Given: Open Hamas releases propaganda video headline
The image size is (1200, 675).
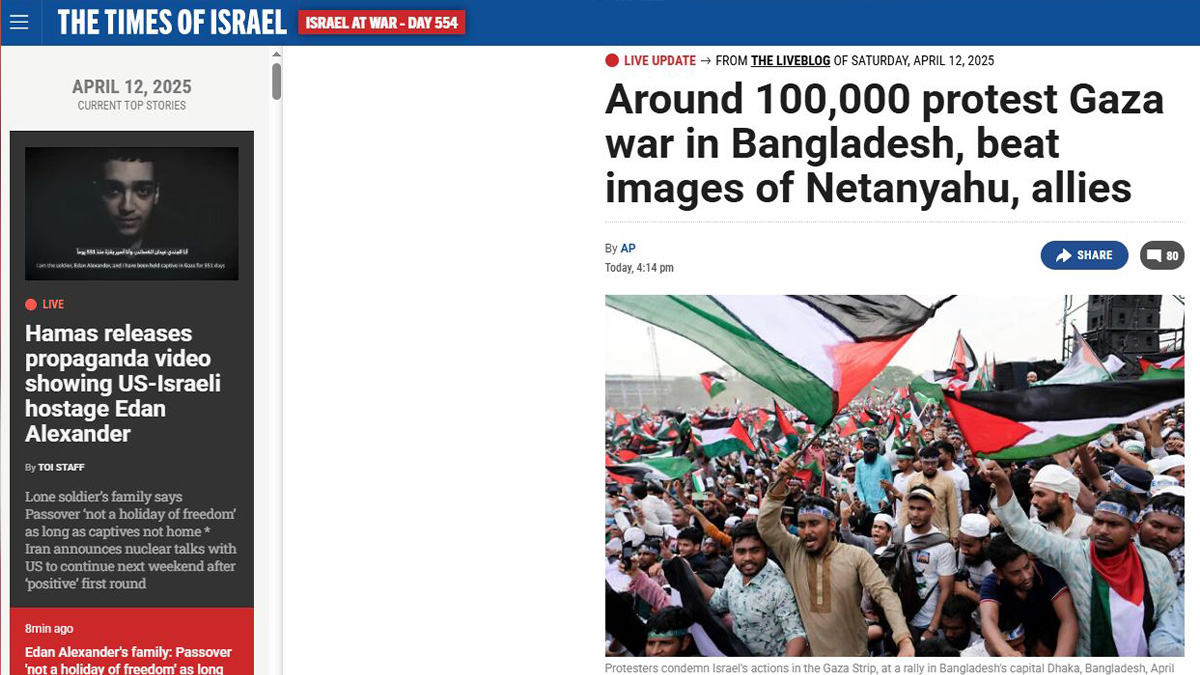Looking at the screenshot, I should tap(123, 383).
